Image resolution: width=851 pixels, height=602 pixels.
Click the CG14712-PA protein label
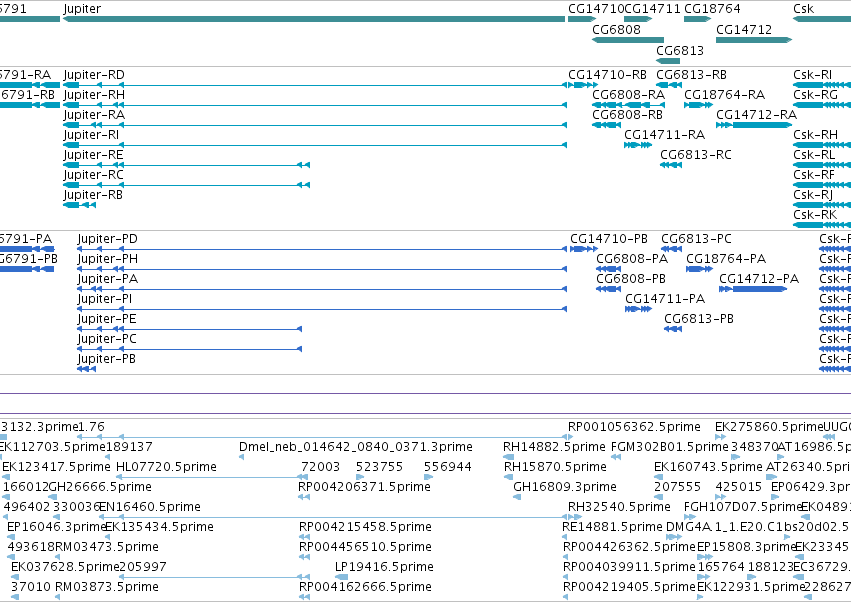(x=759, y=279)
